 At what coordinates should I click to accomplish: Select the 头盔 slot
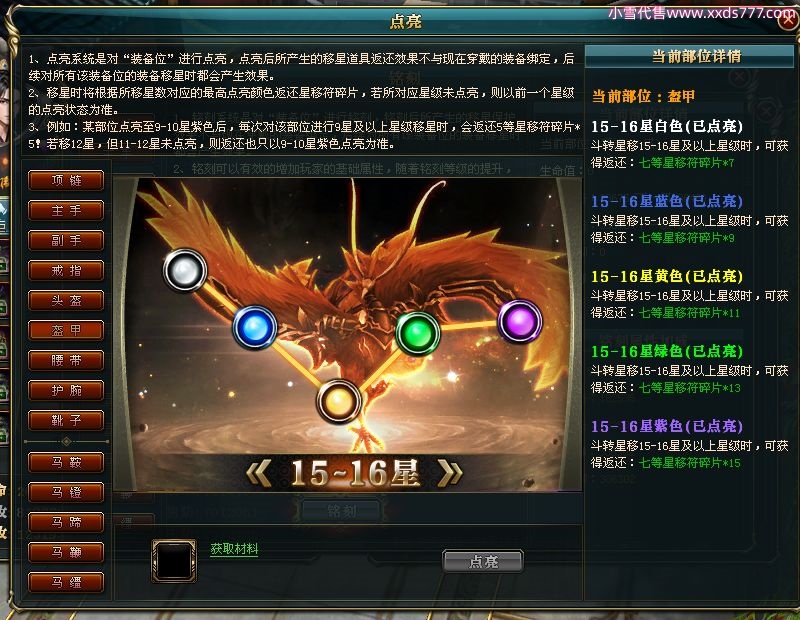point(66,301)
